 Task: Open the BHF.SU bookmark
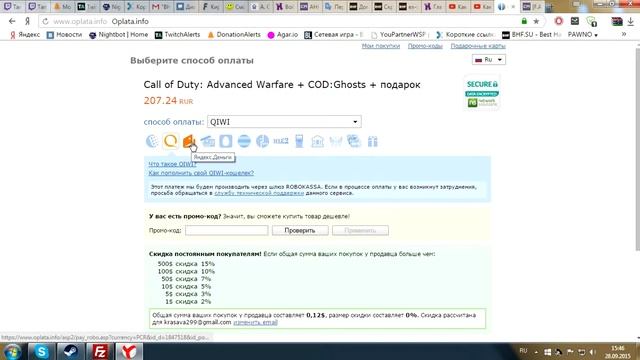[x=531, y=35]
